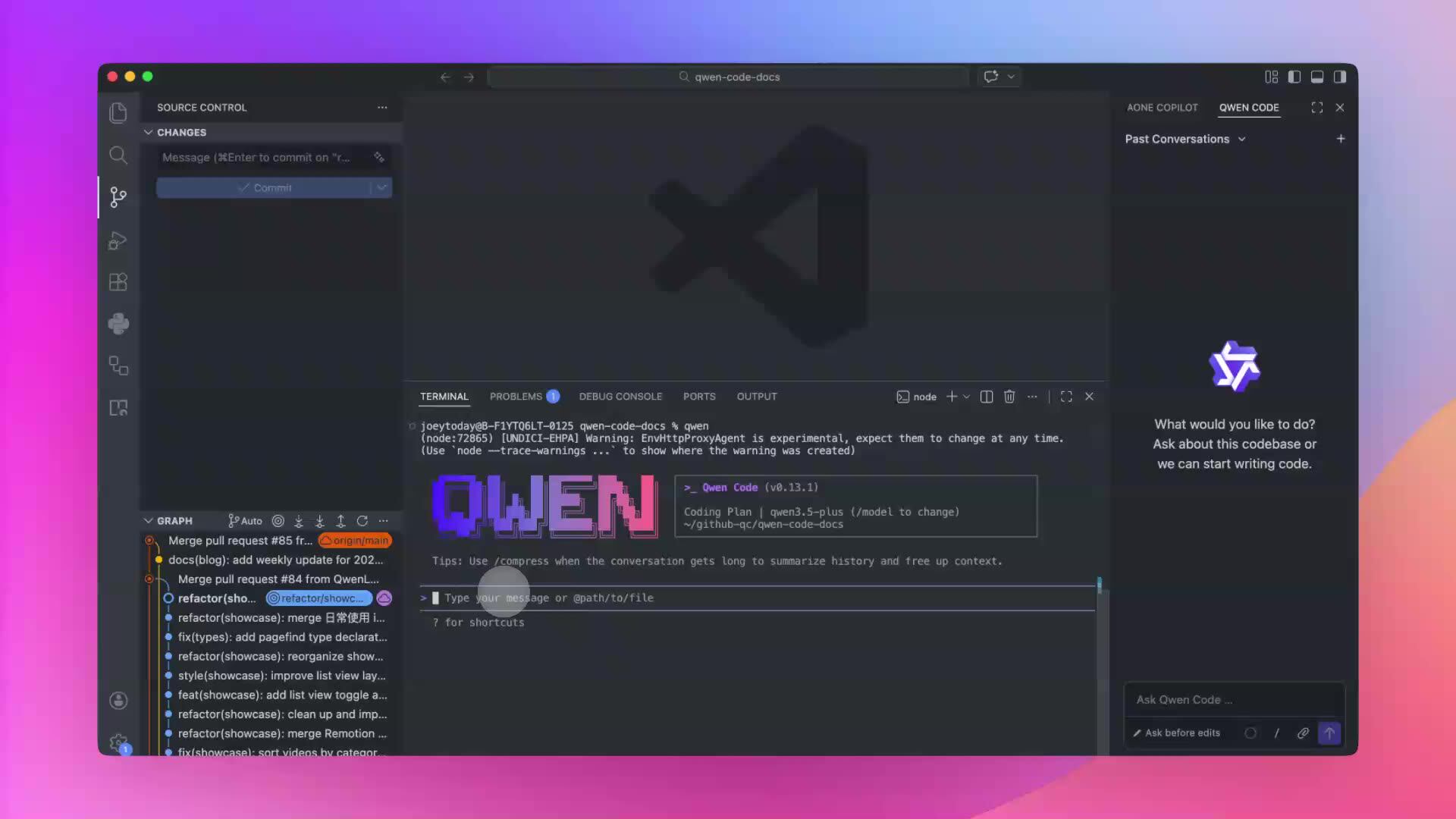Open the Python extension view
The height and width of the screenshot is (819, 1456).
point(118,324)
